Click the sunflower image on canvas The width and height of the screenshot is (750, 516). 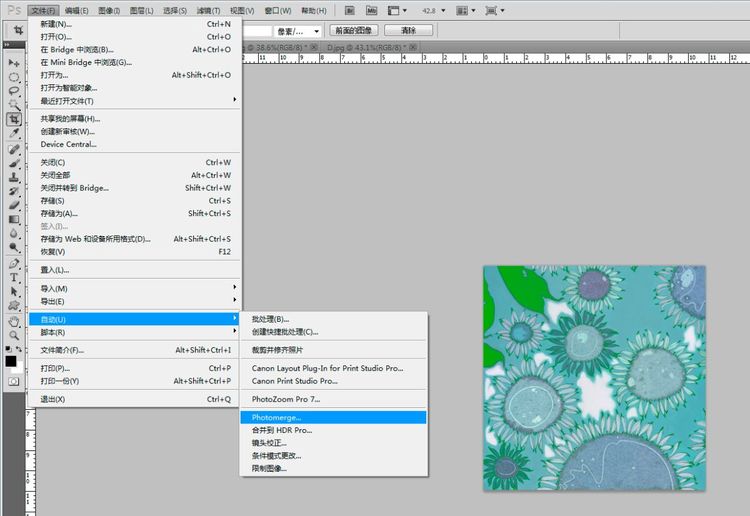594,378
